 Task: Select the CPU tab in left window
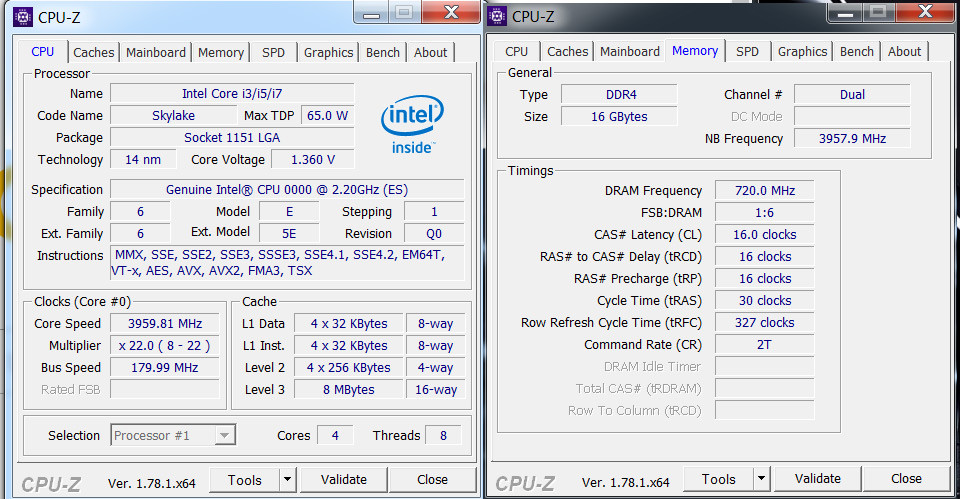coord(43,52)
